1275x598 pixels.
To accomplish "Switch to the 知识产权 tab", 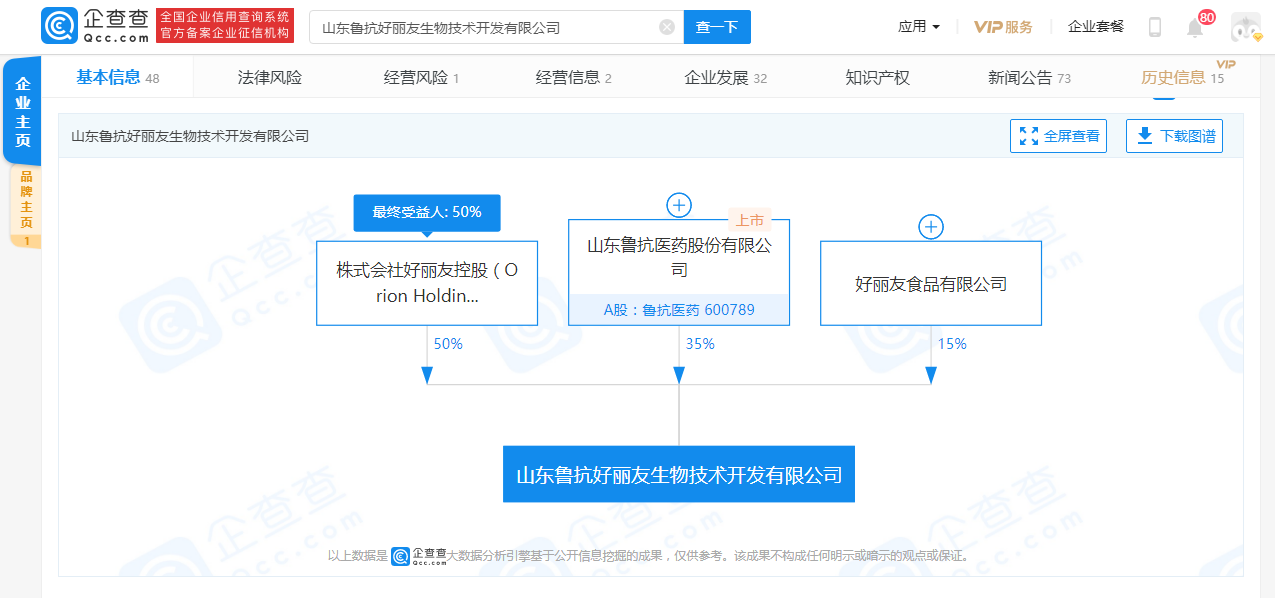I will pos(877,78).
